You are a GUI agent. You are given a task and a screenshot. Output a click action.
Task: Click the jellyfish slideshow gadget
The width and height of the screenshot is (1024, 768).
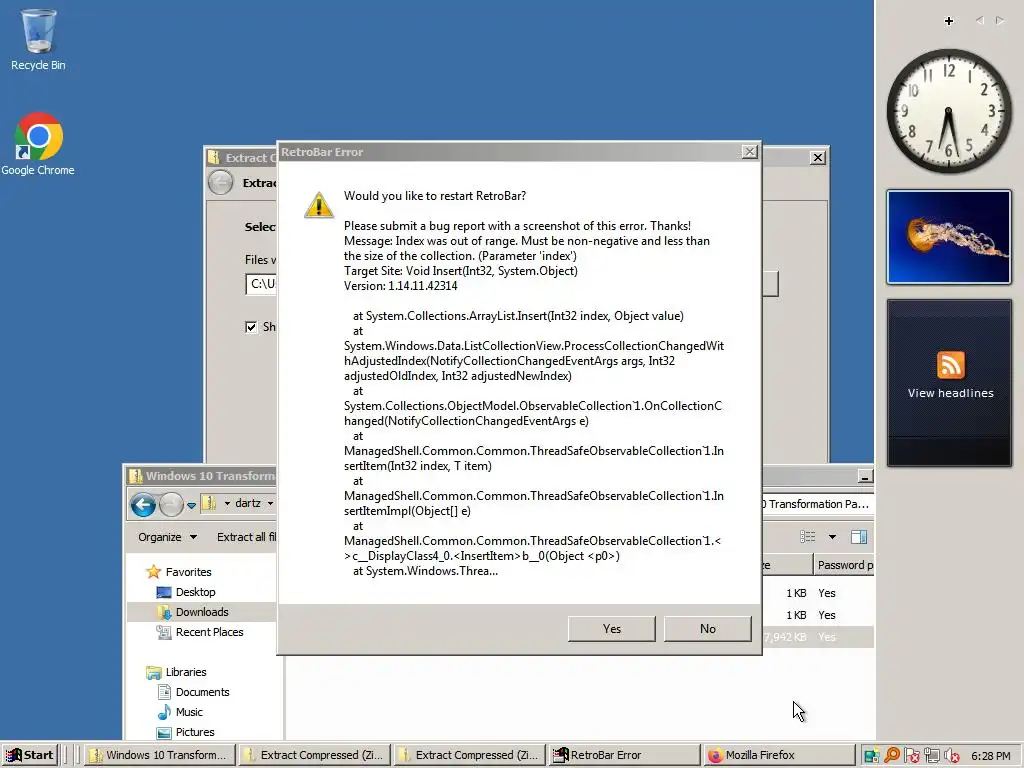tap(949, 237)
